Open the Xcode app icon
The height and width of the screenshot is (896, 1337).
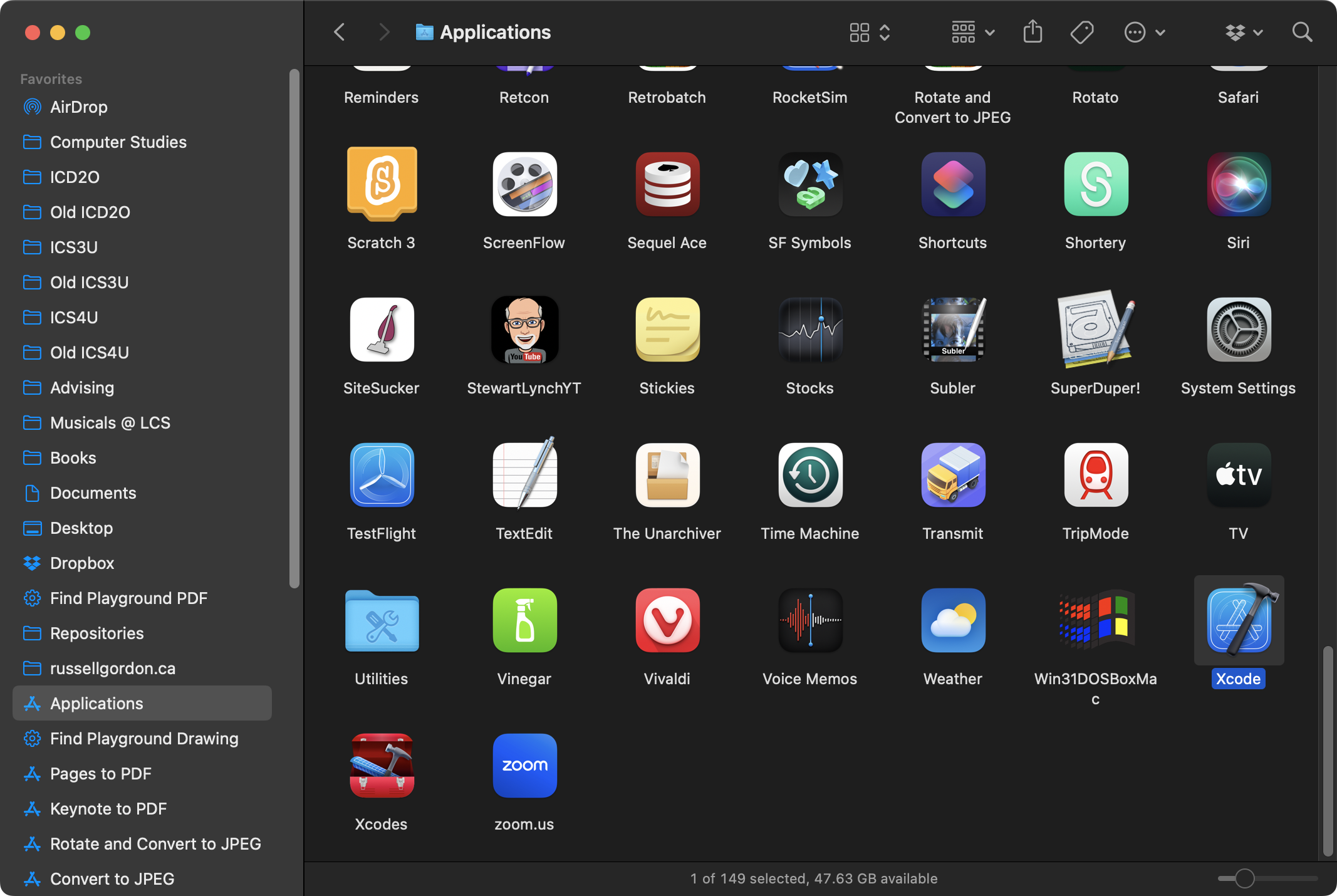1239,620
